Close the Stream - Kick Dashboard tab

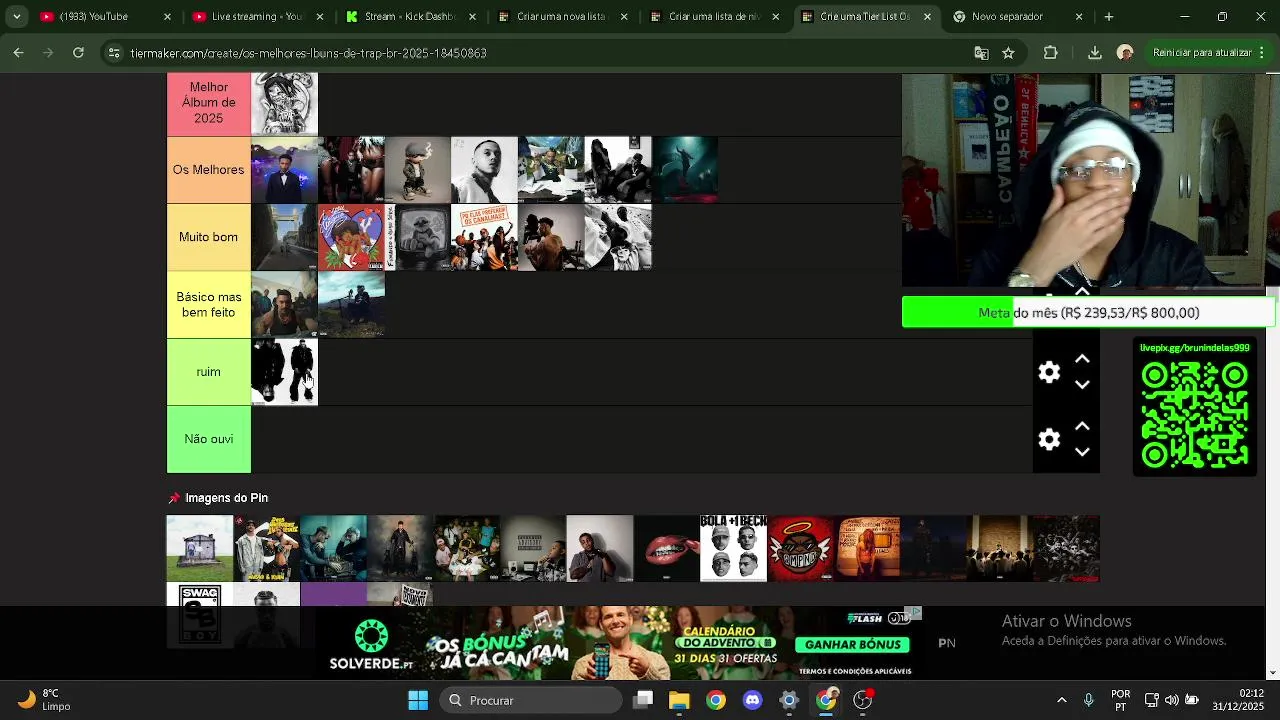pos(472,17)
